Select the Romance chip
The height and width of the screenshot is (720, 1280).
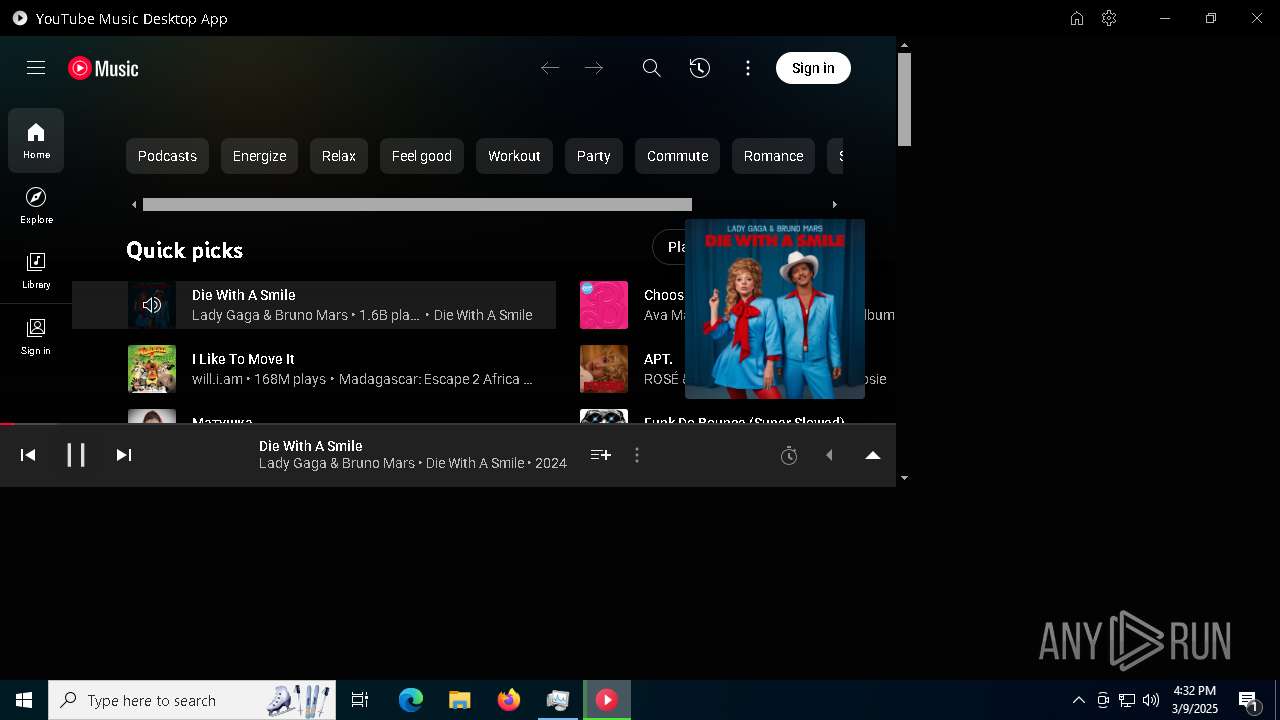pyautogui.click(x=773, y=156)
